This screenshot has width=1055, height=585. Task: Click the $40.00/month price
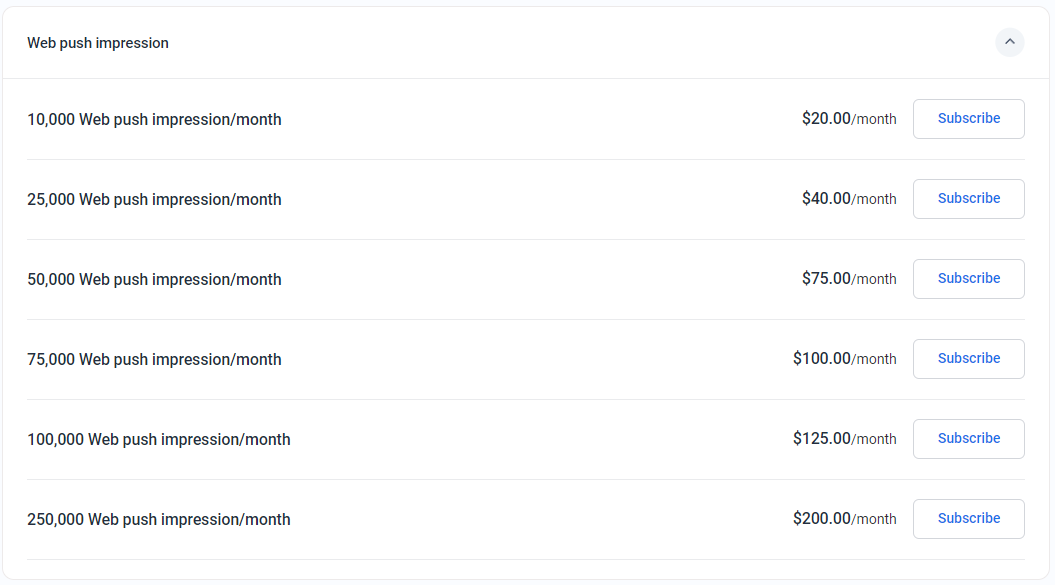848,199
